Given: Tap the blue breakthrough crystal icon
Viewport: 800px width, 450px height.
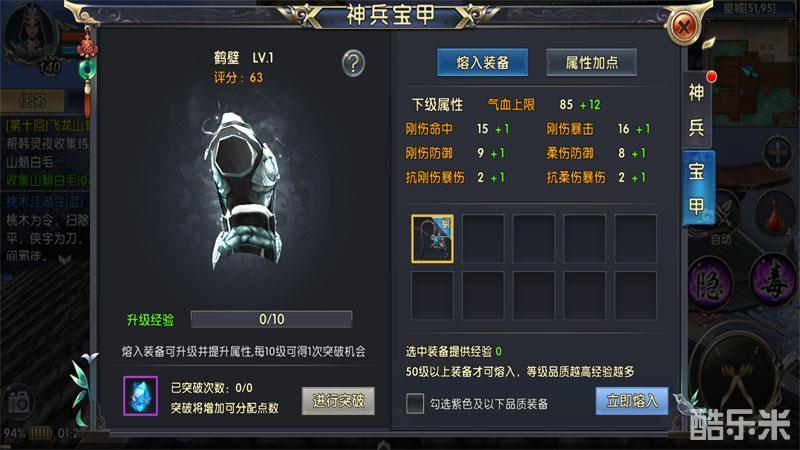Looking at the screenshot, I should pyautogui.click(x=140, y=396).
